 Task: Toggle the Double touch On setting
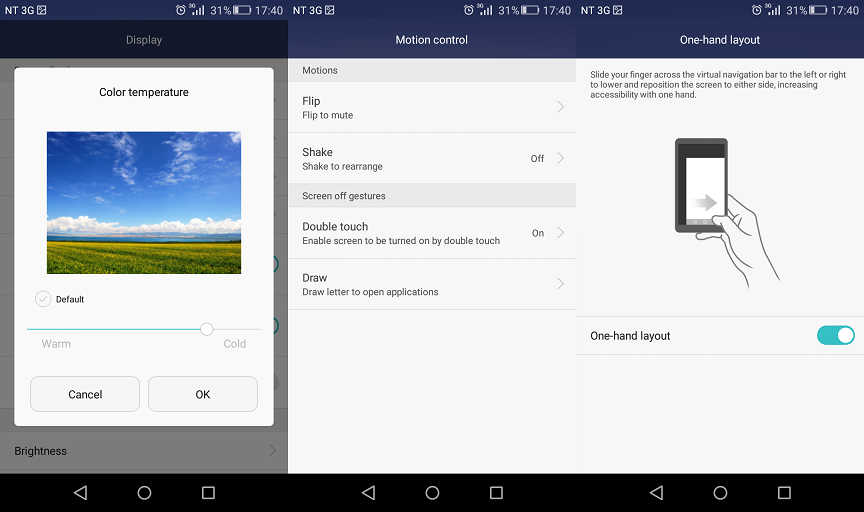coord(538,233)
